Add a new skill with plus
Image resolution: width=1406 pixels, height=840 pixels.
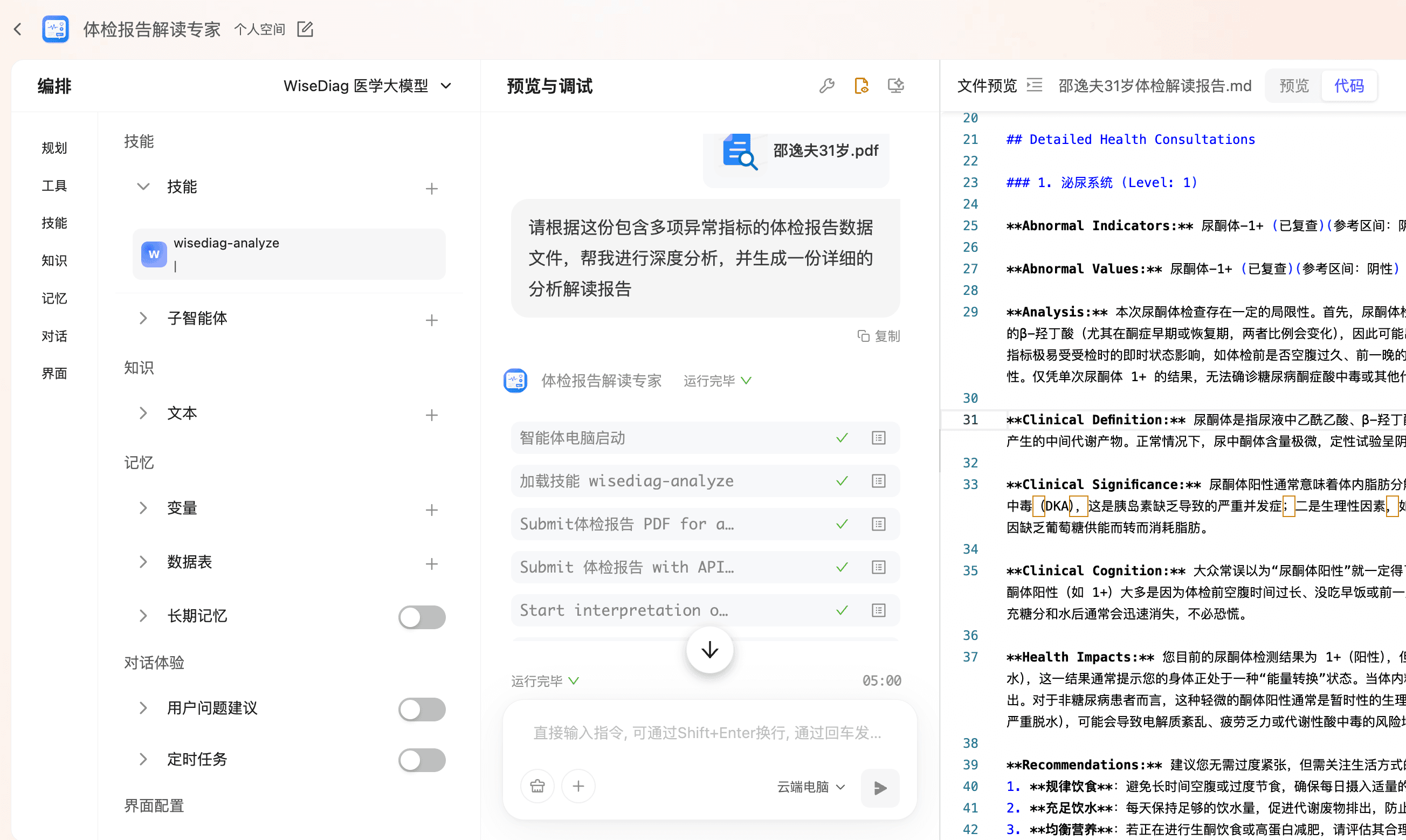(431, 189)
